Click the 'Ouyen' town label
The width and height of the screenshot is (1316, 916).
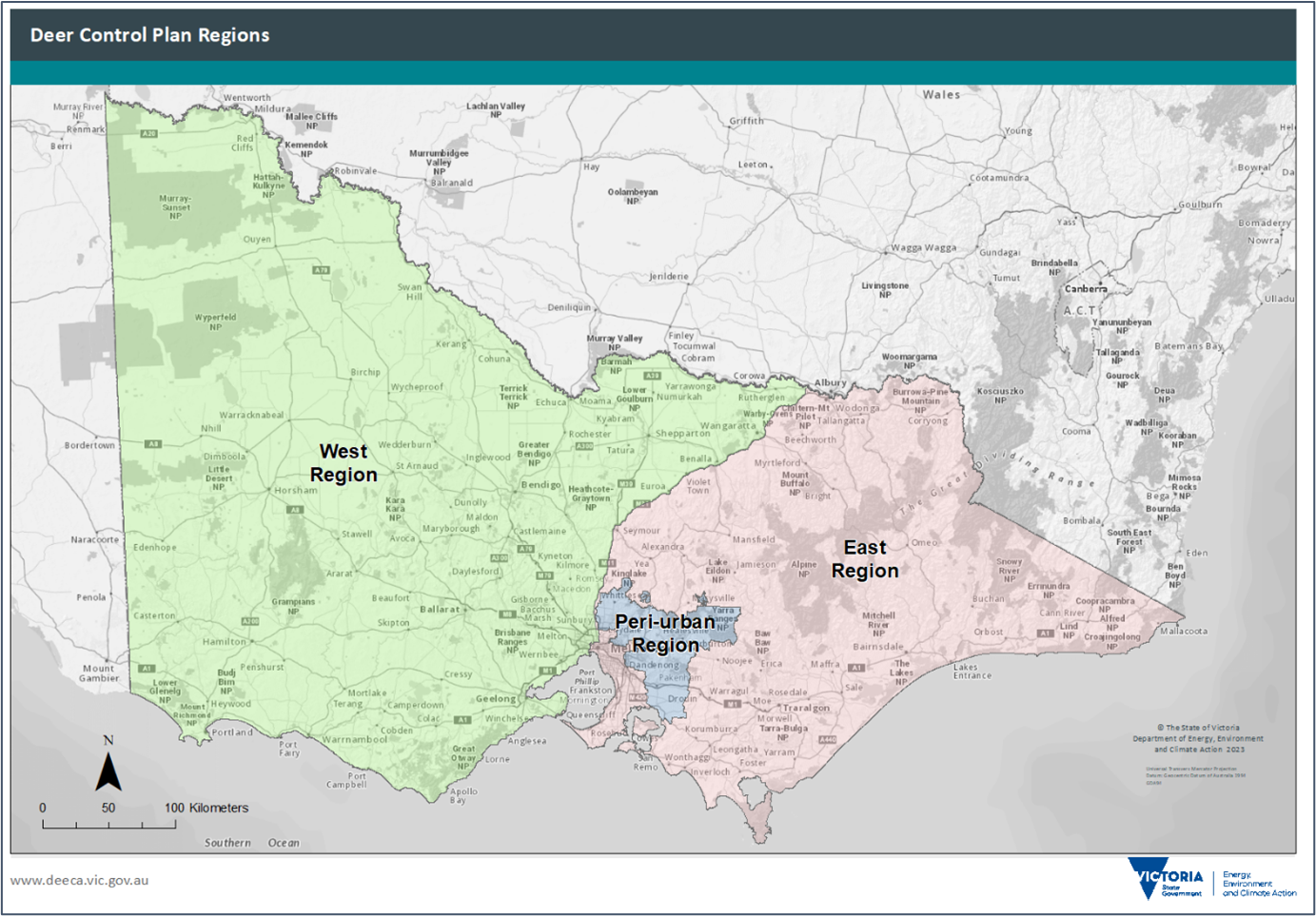tap(257, 240)
